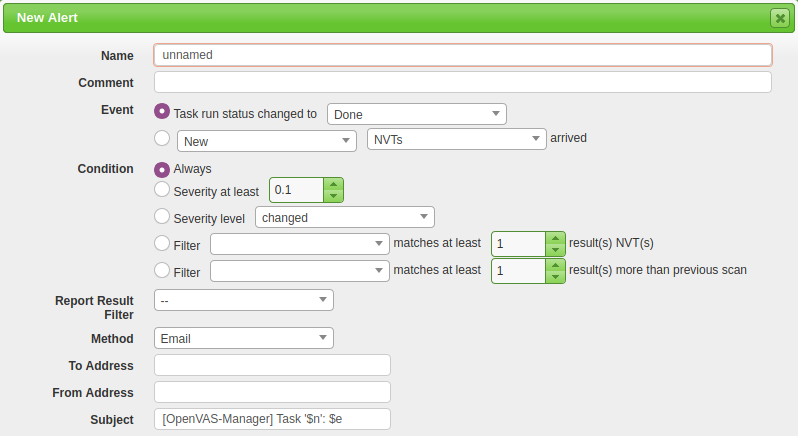Decrease the NVT(s) match count
The width and height of the screenshot is (798, 436).
(556, 249)
